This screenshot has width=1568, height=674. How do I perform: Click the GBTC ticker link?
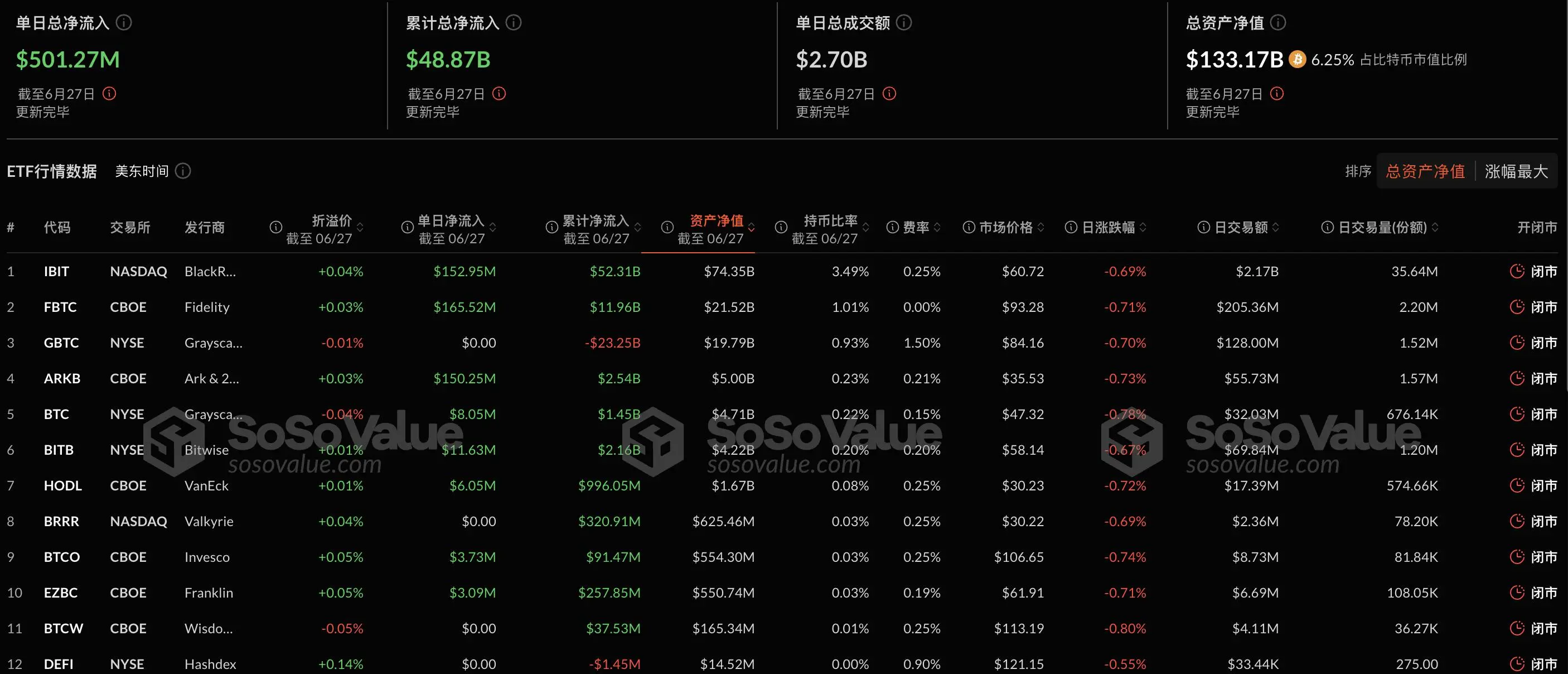(61, 343)
